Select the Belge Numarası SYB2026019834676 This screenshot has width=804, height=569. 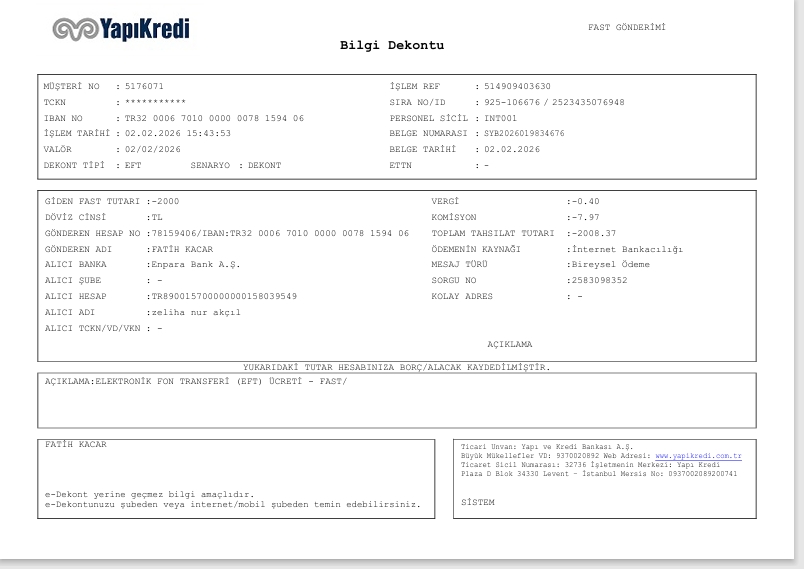524,133
